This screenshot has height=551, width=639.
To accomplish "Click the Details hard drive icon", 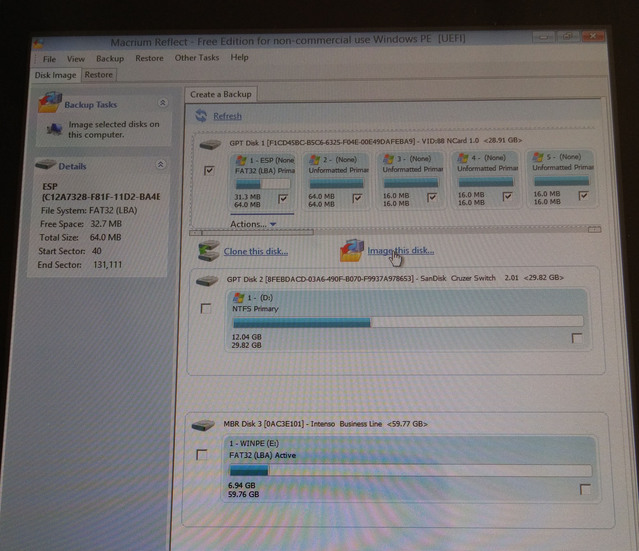I will pyautogui.click(x=45, y=165).
